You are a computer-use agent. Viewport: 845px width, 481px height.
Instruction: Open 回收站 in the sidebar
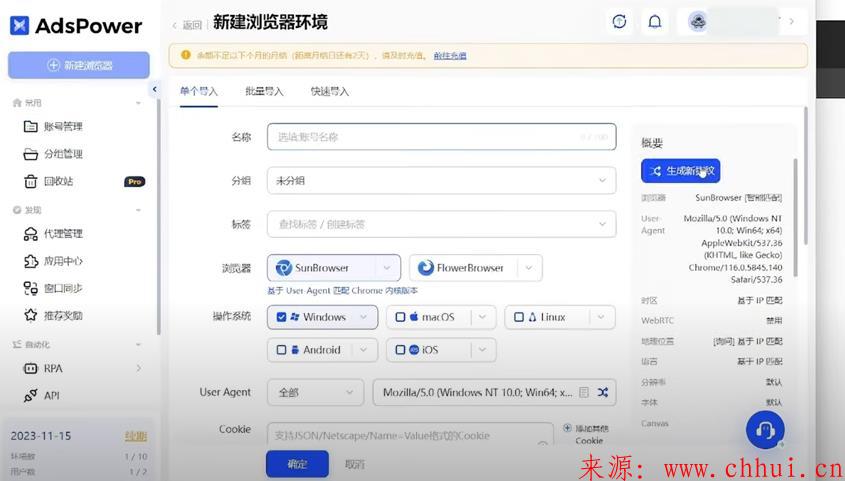[48, 182]
